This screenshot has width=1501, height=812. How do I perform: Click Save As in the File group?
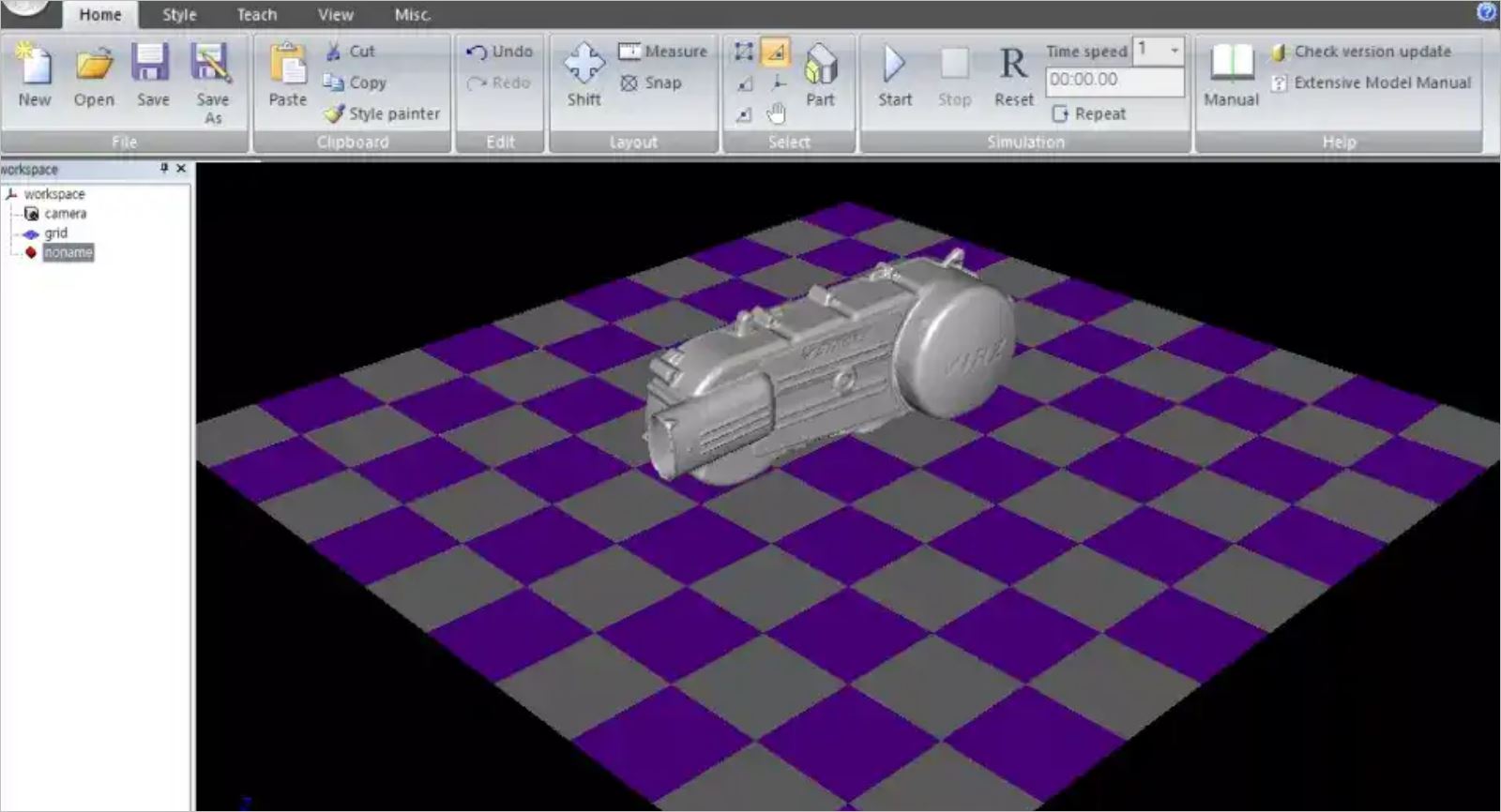click(x=212, y=83)
